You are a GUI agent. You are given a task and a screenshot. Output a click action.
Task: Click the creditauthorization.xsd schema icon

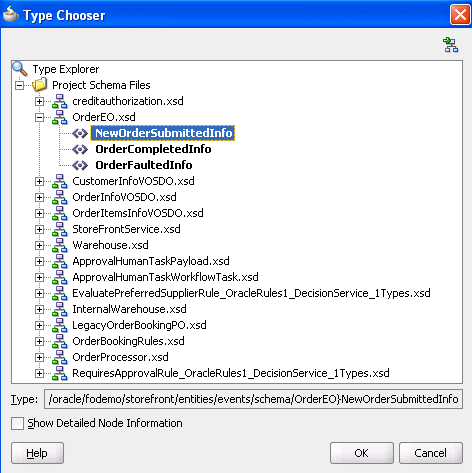(x=60, y=101)
